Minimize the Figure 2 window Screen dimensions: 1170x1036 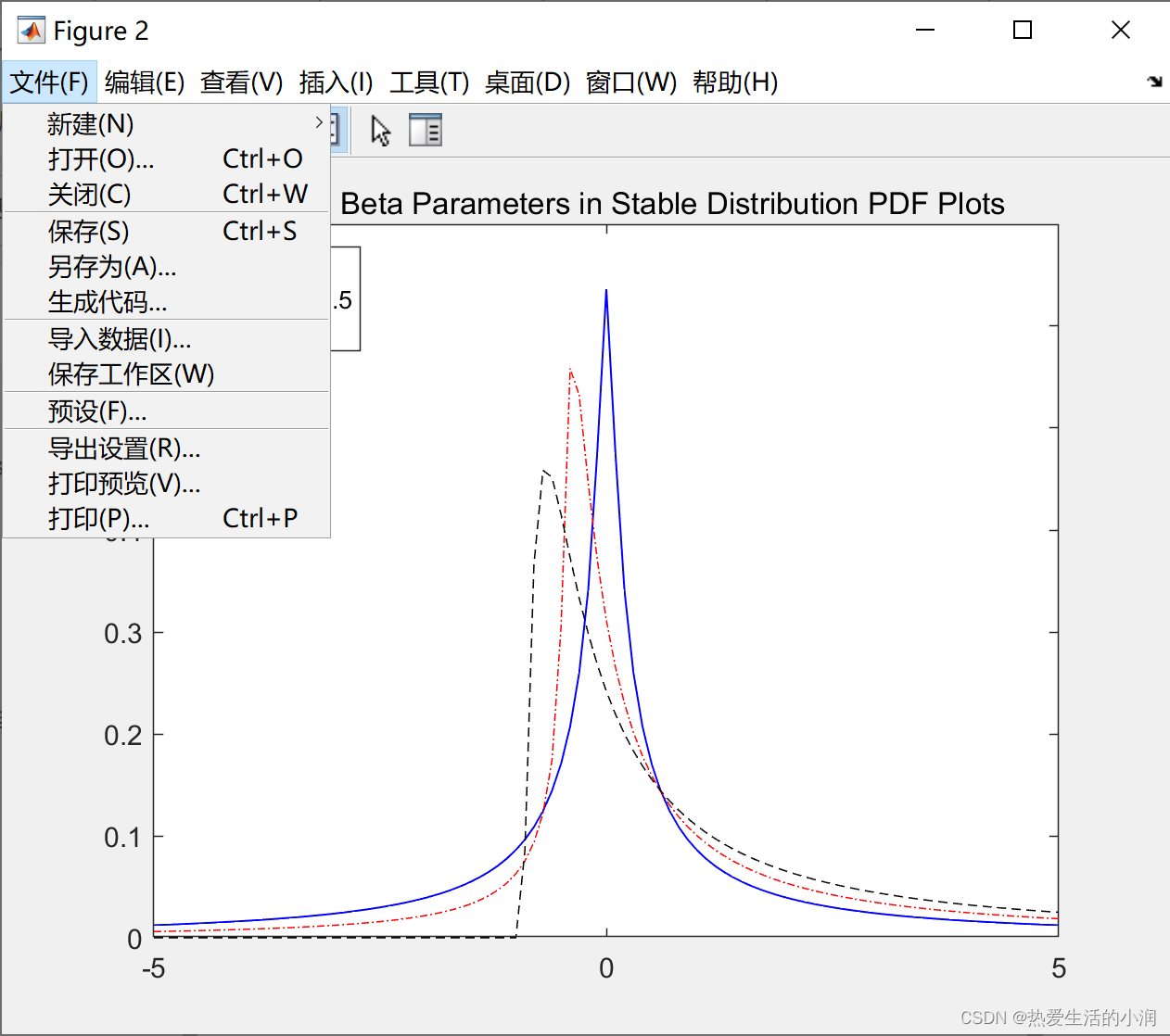[x=925, y=31]
